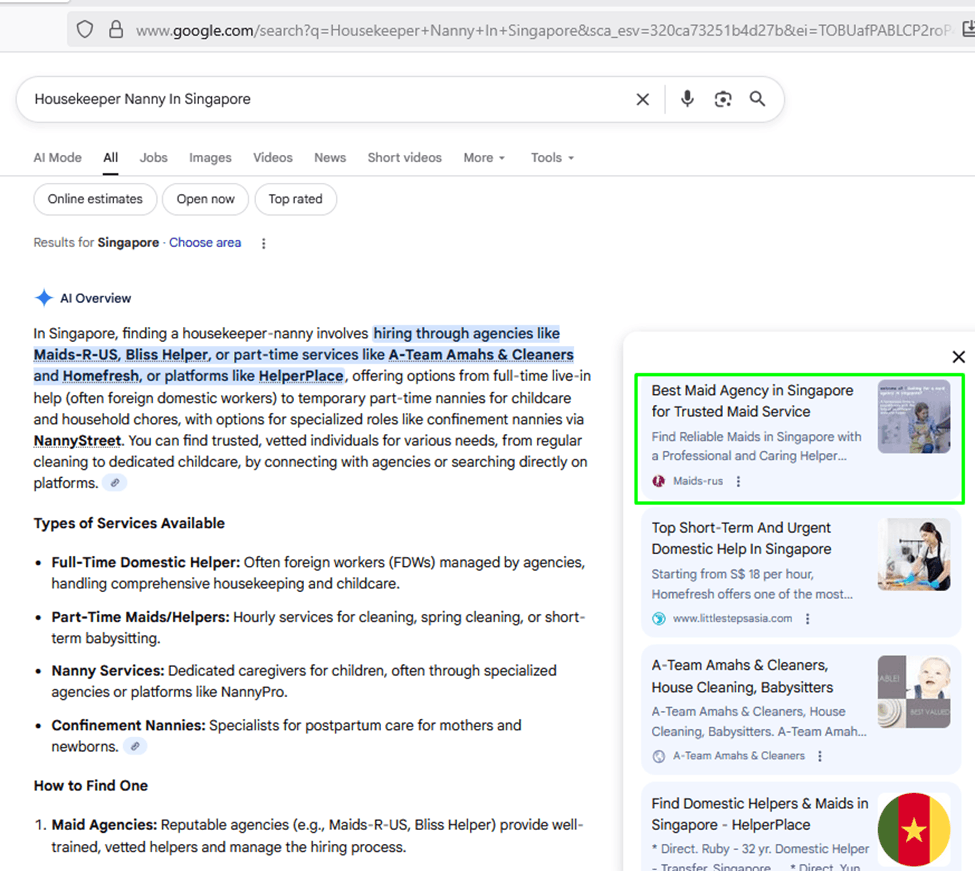Viewport: 975px width, 871px height.
Task: Toggle the Open now filter chip
Action: coord(206,199)
